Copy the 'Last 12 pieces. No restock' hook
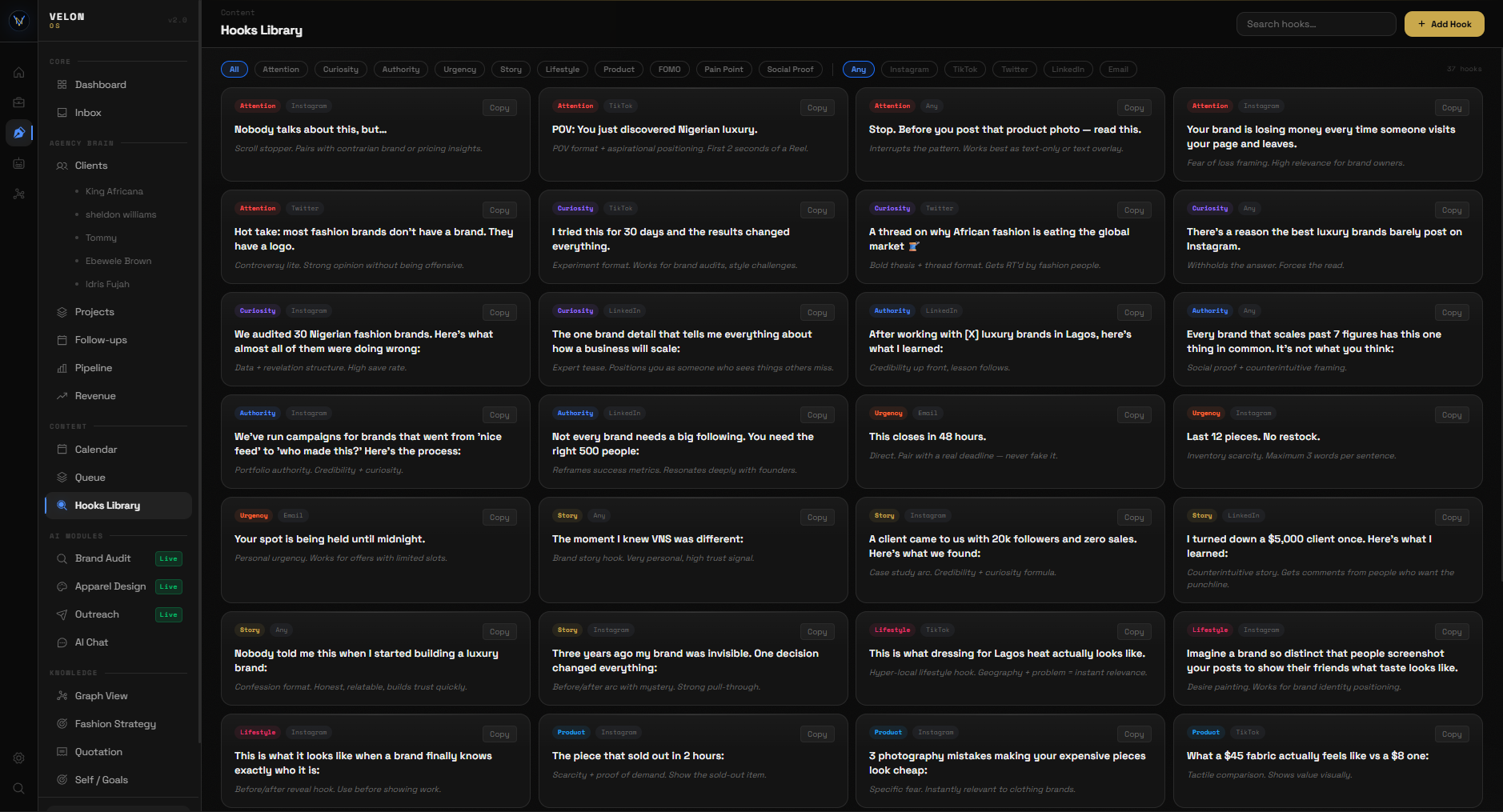 click(x=1452, y=415)
